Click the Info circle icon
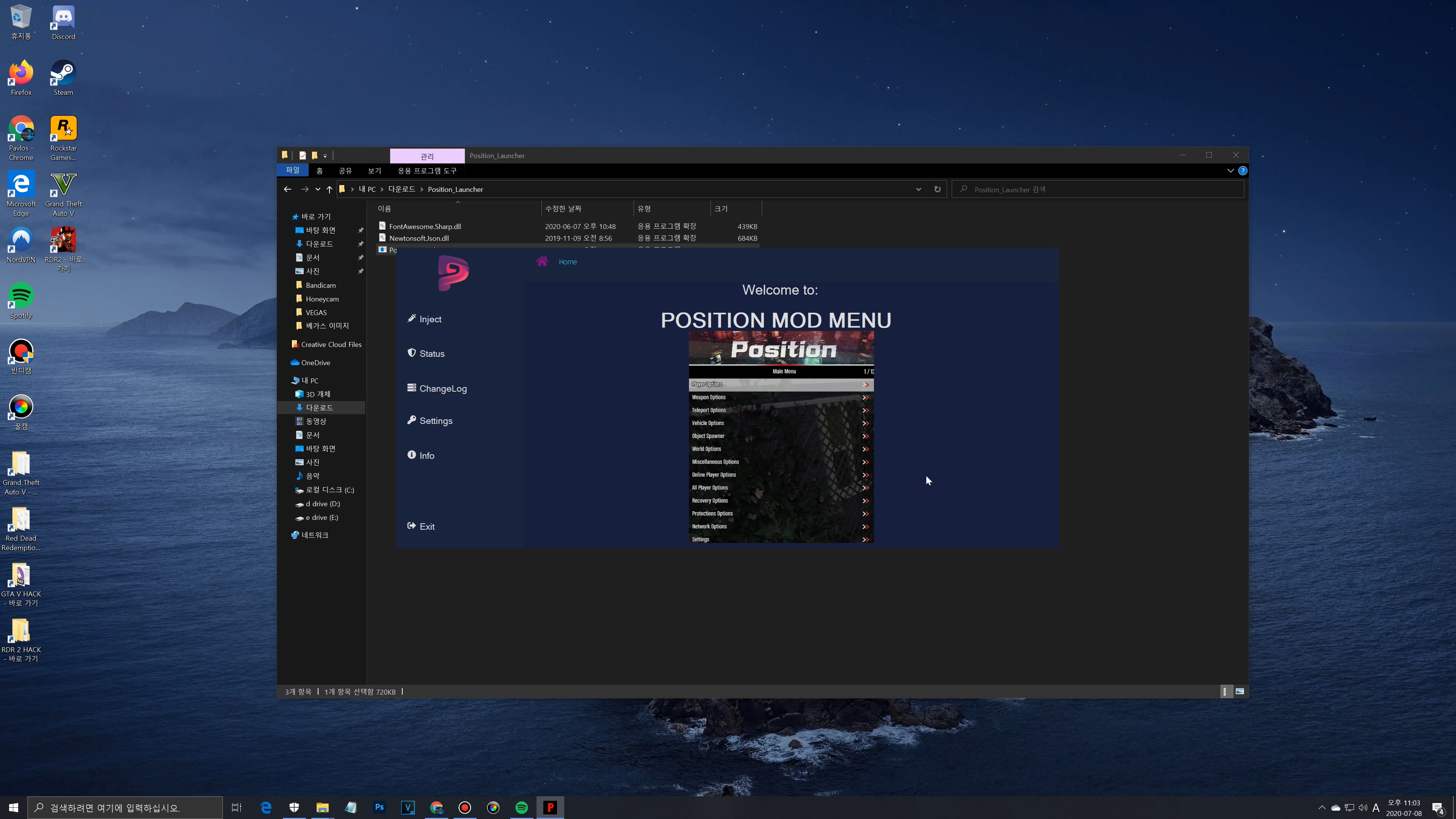Image resolution: width=1456 pixels, height=819 pixels. tap(411, 455)
